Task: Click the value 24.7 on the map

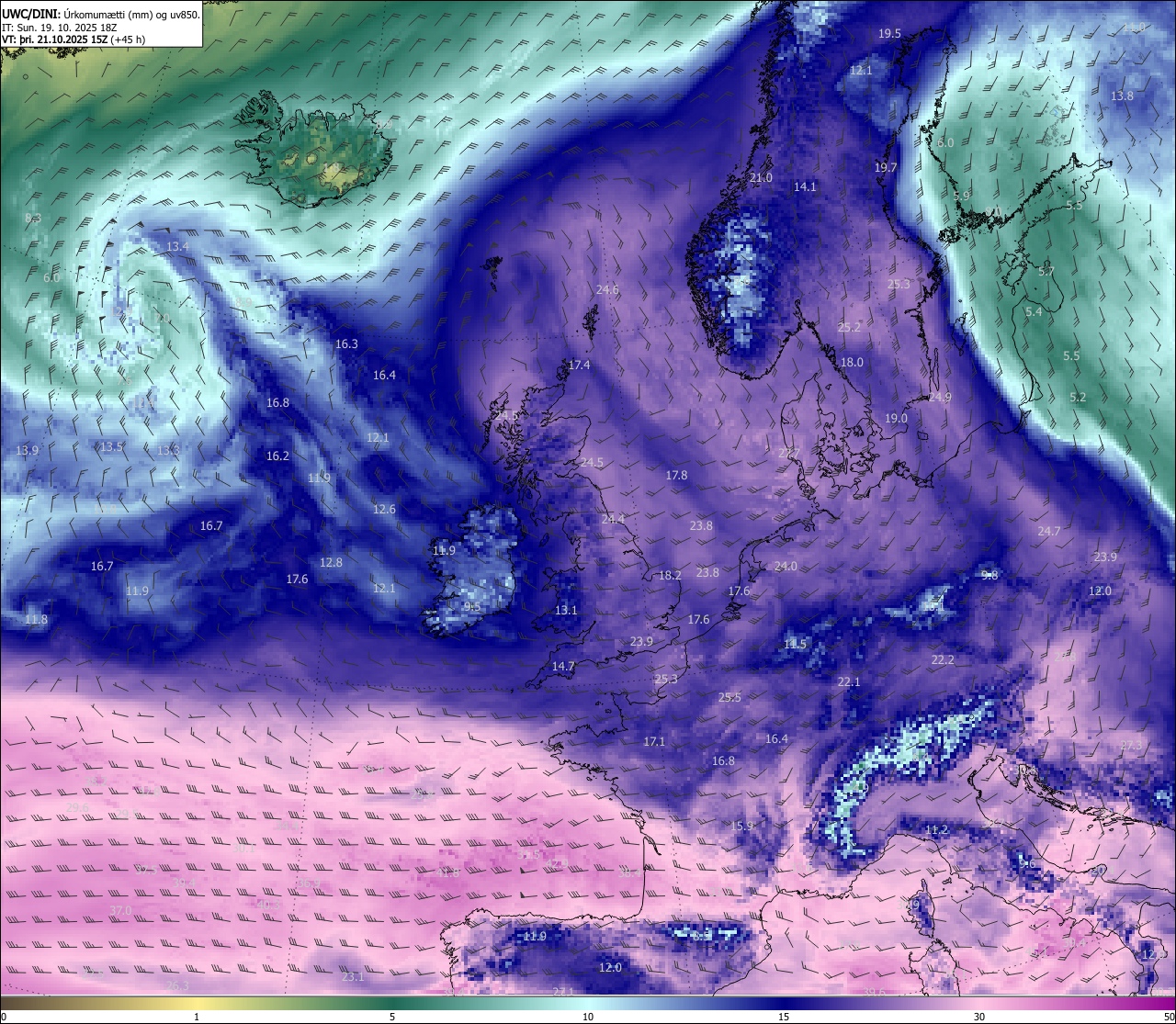Action: (1049, 531)
